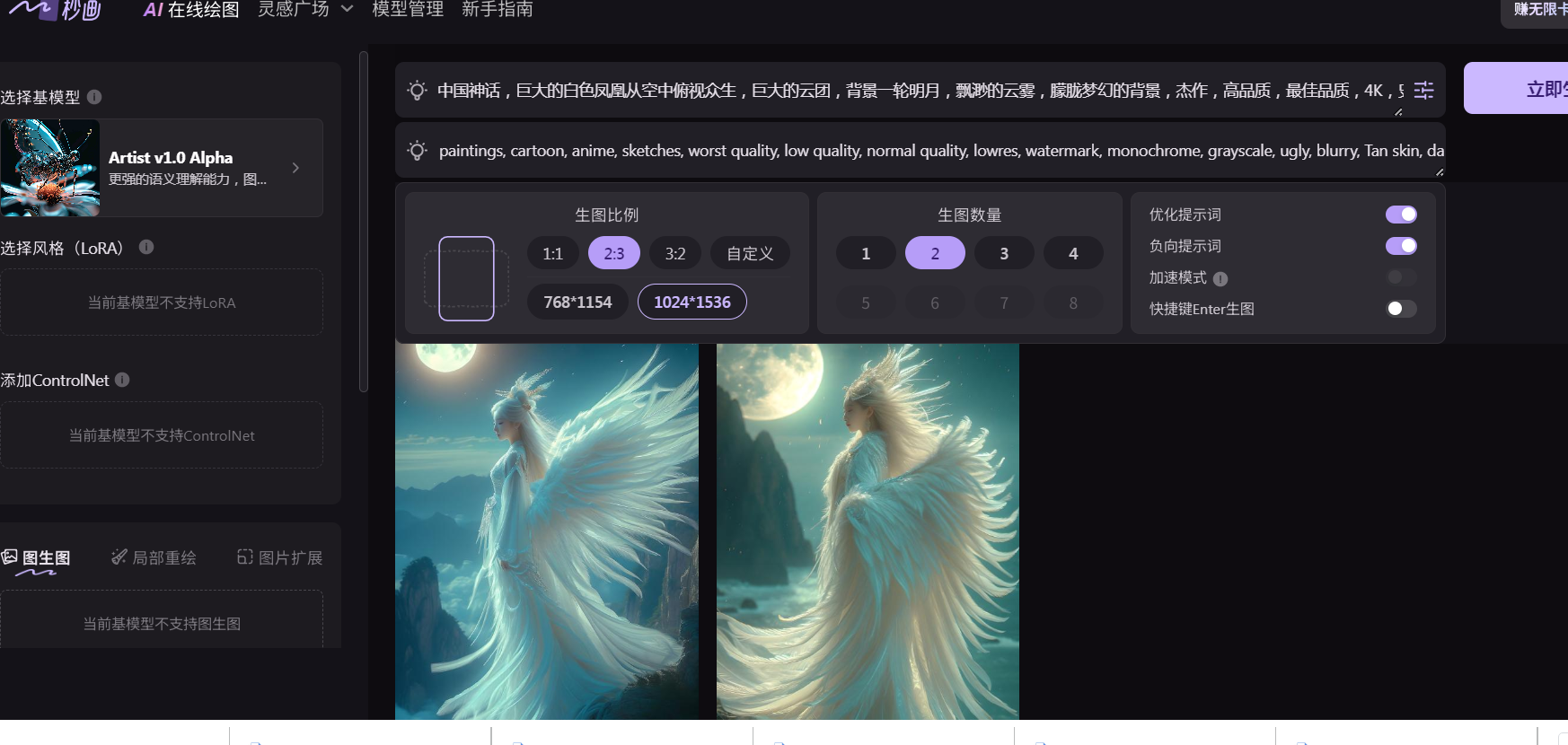Open the 新手指南 menu item
This screenshot has width=1568, height=745.
(x=498, y=9)
